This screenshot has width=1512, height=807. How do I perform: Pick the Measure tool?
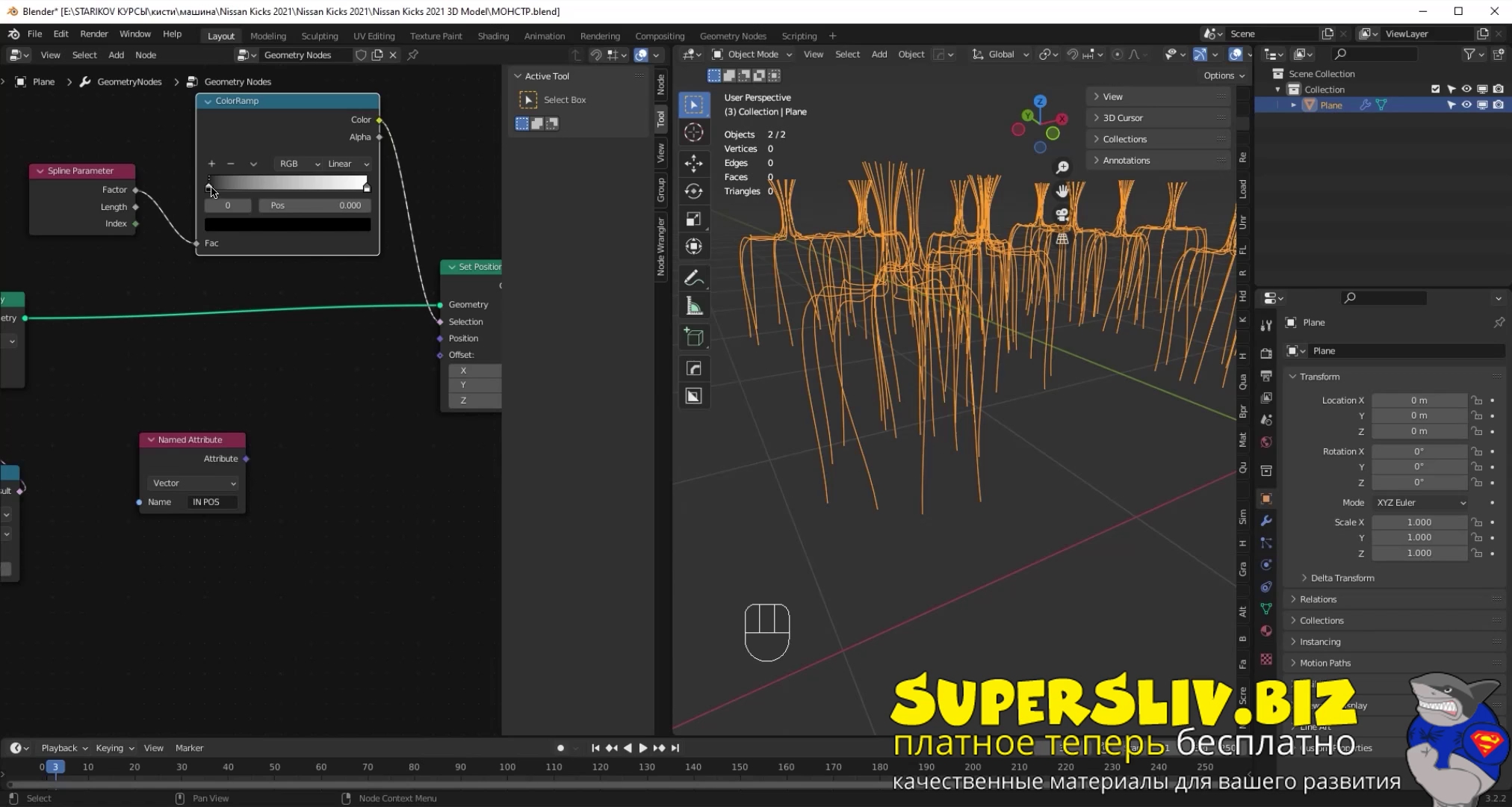tap(693, 306)
